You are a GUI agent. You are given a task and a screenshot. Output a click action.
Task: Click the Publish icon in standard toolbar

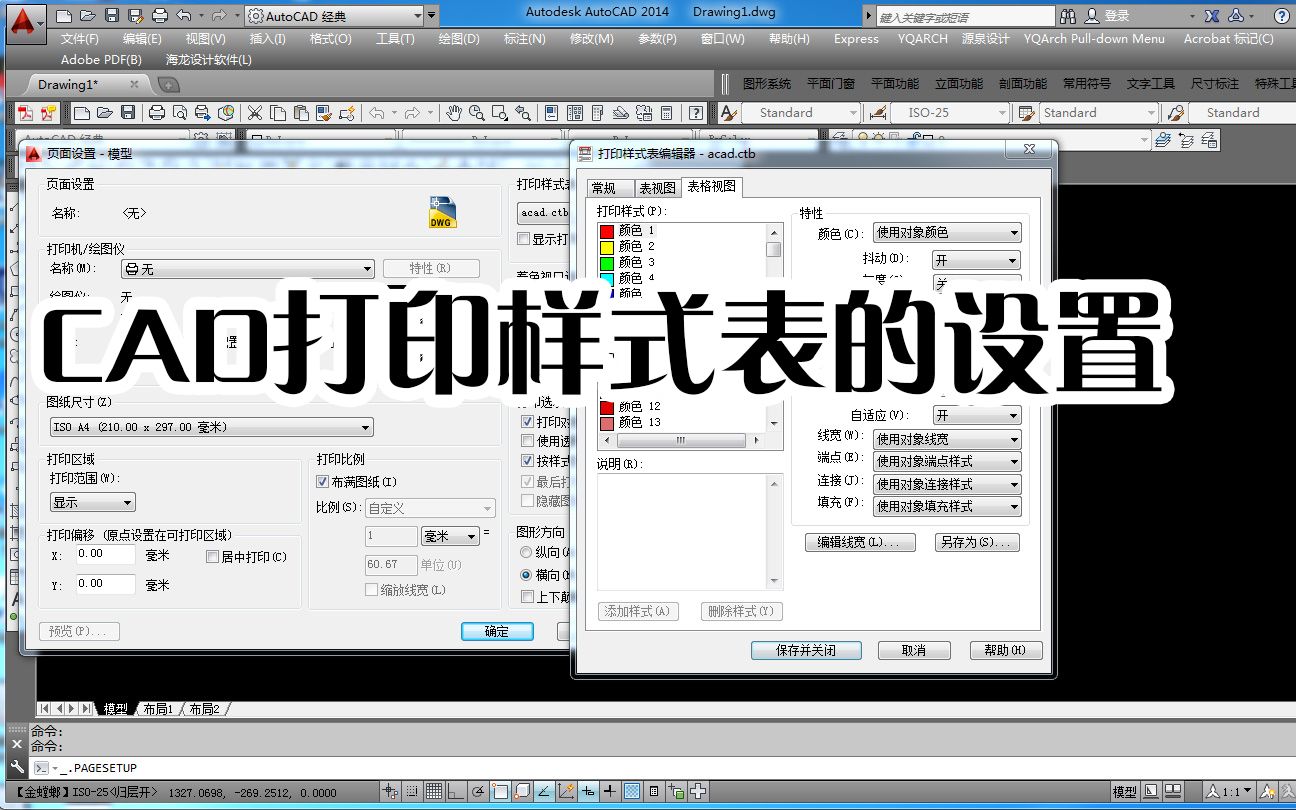[x=203, y=113]
